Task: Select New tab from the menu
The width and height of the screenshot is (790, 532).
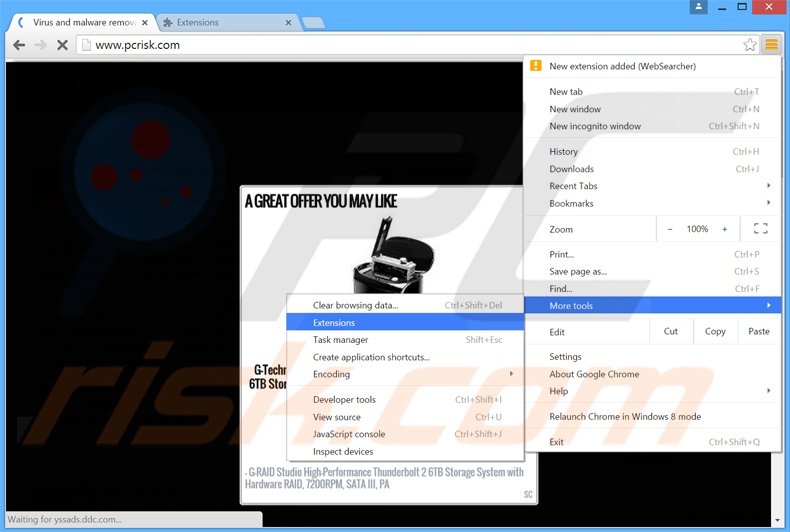Action: tap(653, 92)
